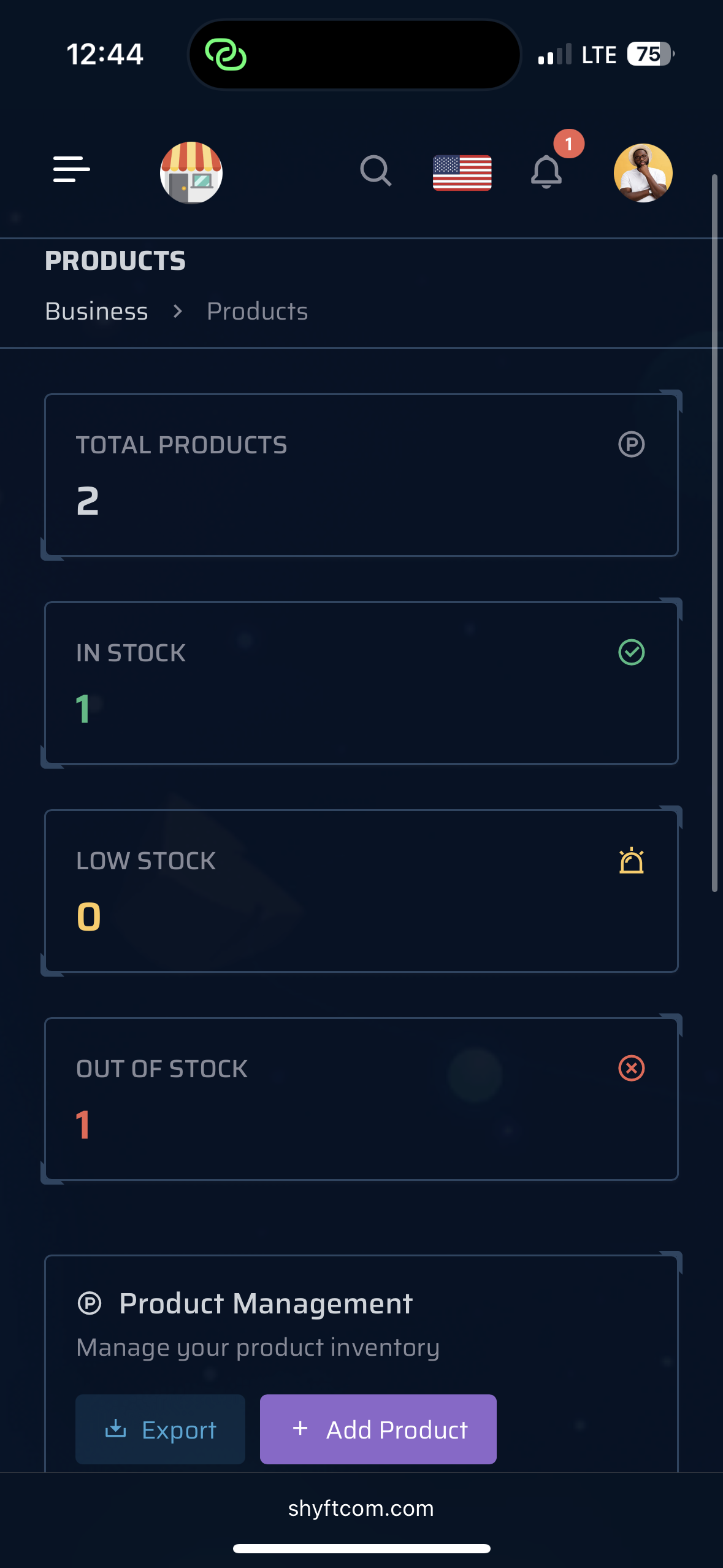
Task: Click the Export button
Action: click(160, 1429)
